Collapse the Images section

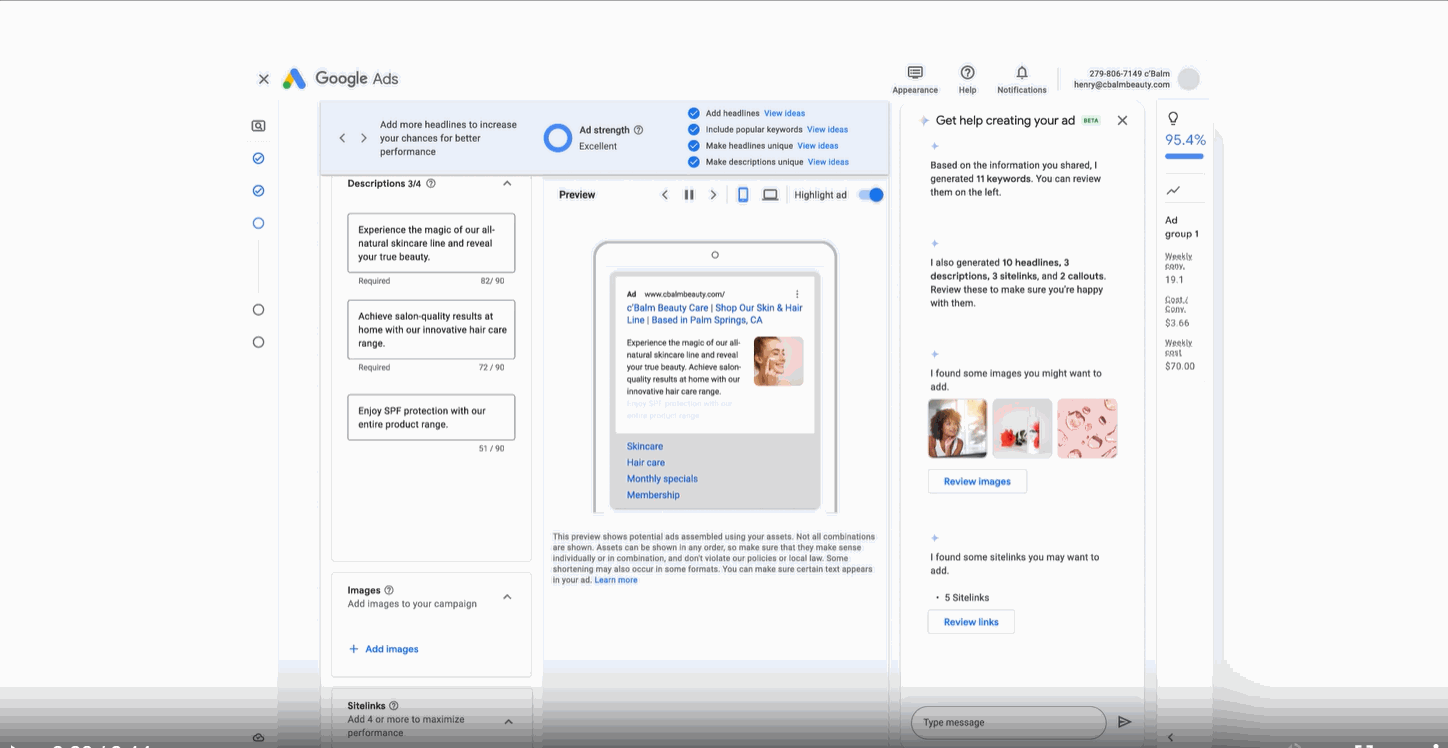pos(507,597)
